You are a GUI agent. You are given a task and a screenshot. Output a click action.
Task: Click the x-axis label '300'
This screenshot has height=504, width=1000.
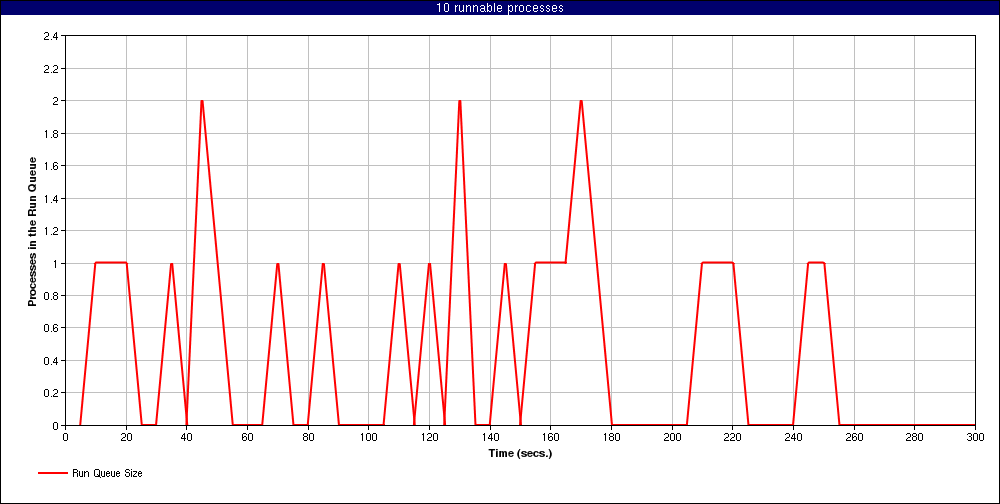tap(975, 437)
